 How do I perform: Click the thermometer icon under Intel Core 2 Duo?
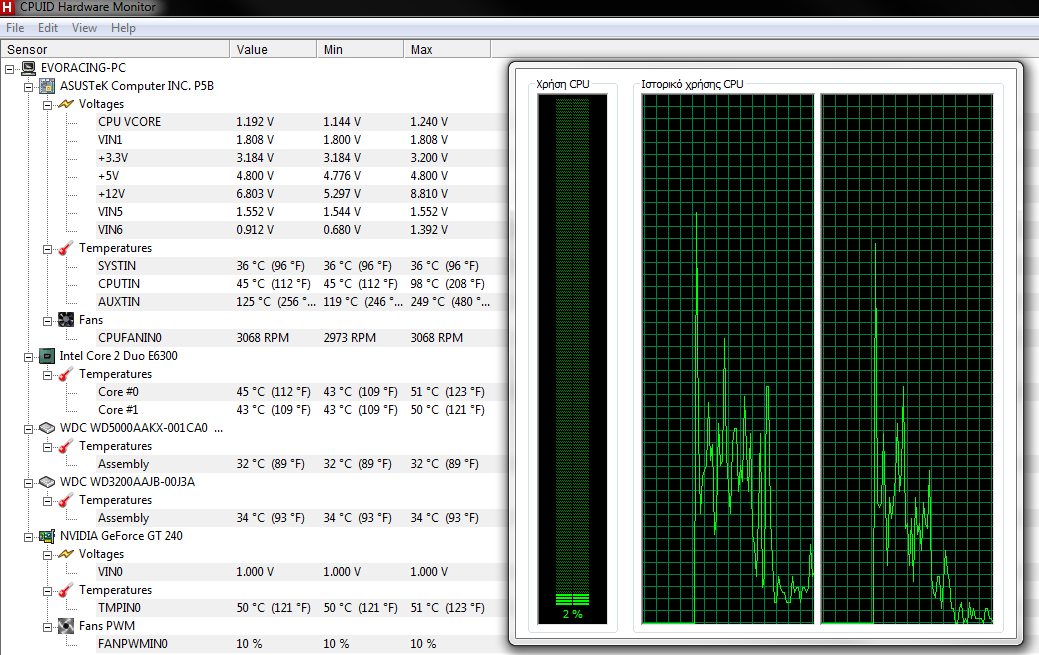pyautogui.click(x=65, y=374)
